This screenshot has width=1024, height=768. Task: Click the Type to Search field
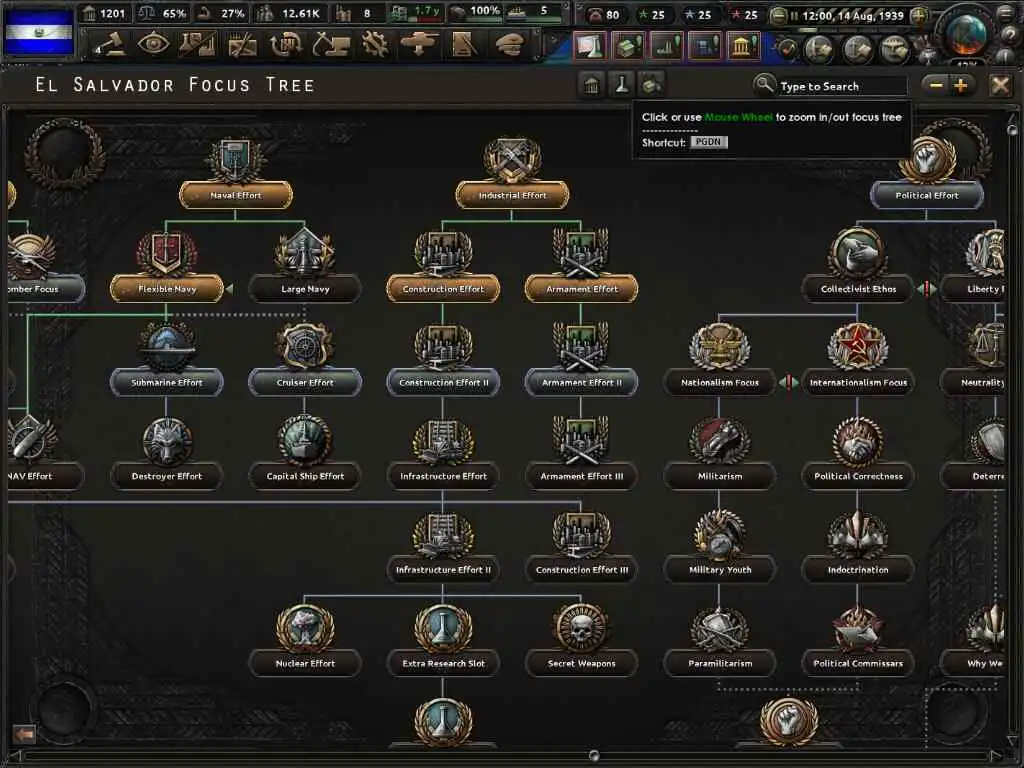842,86
